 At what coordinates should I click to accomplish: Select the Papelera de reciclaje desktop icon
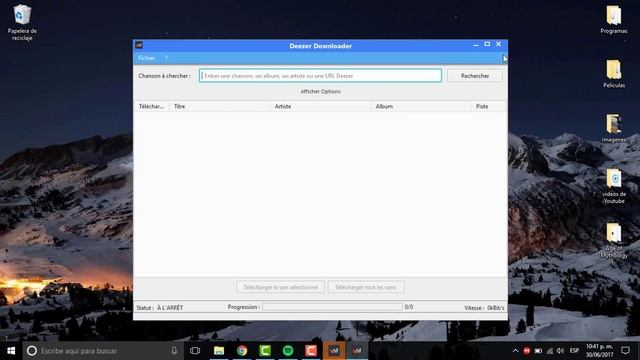click(22, 22)
